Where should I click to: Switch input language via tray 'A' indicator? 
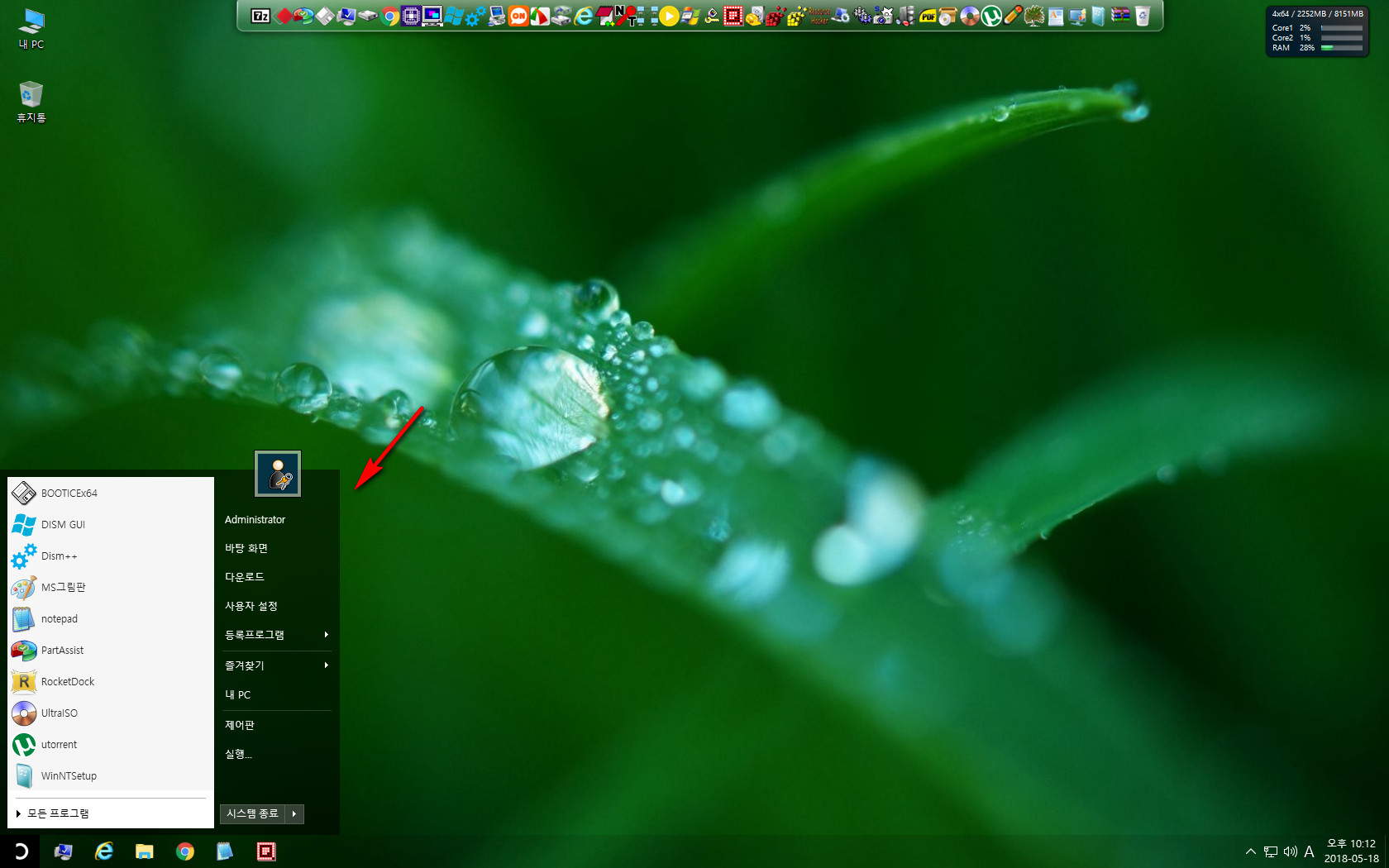[x=1309, y=851]
